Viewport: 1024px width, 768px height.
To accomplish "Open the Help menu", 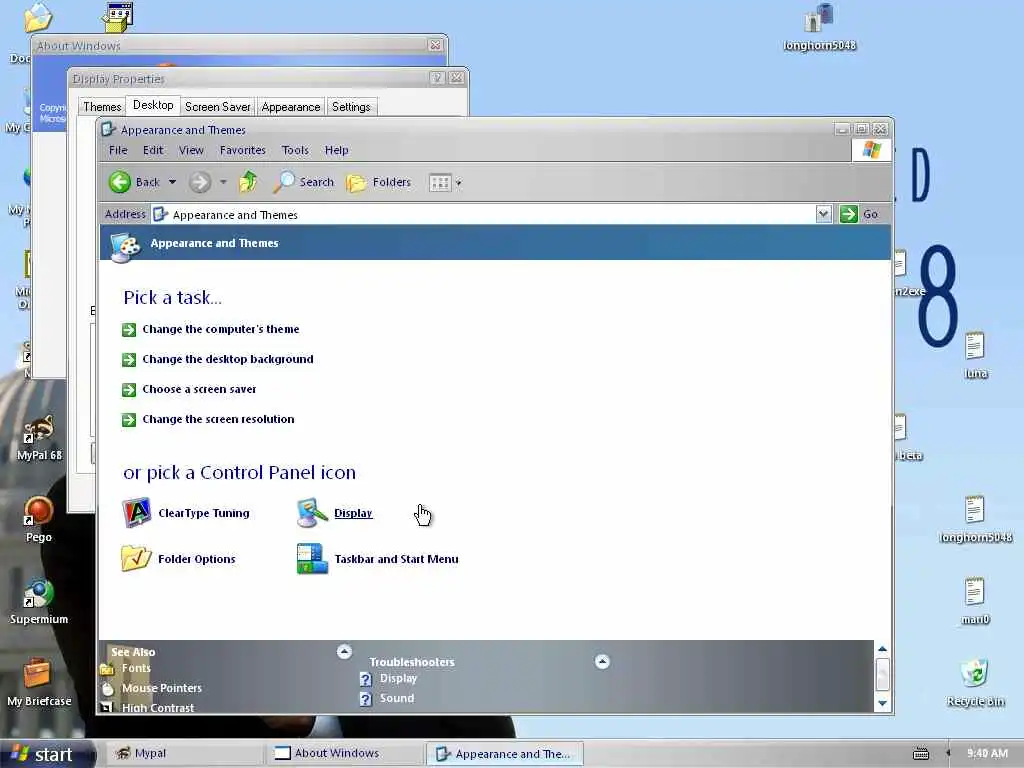I will 336,150.
